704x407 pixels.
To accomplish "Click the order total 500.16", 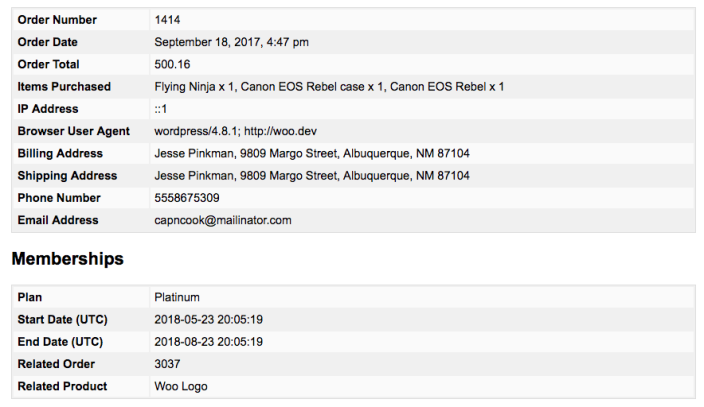I will coord(172,64).
